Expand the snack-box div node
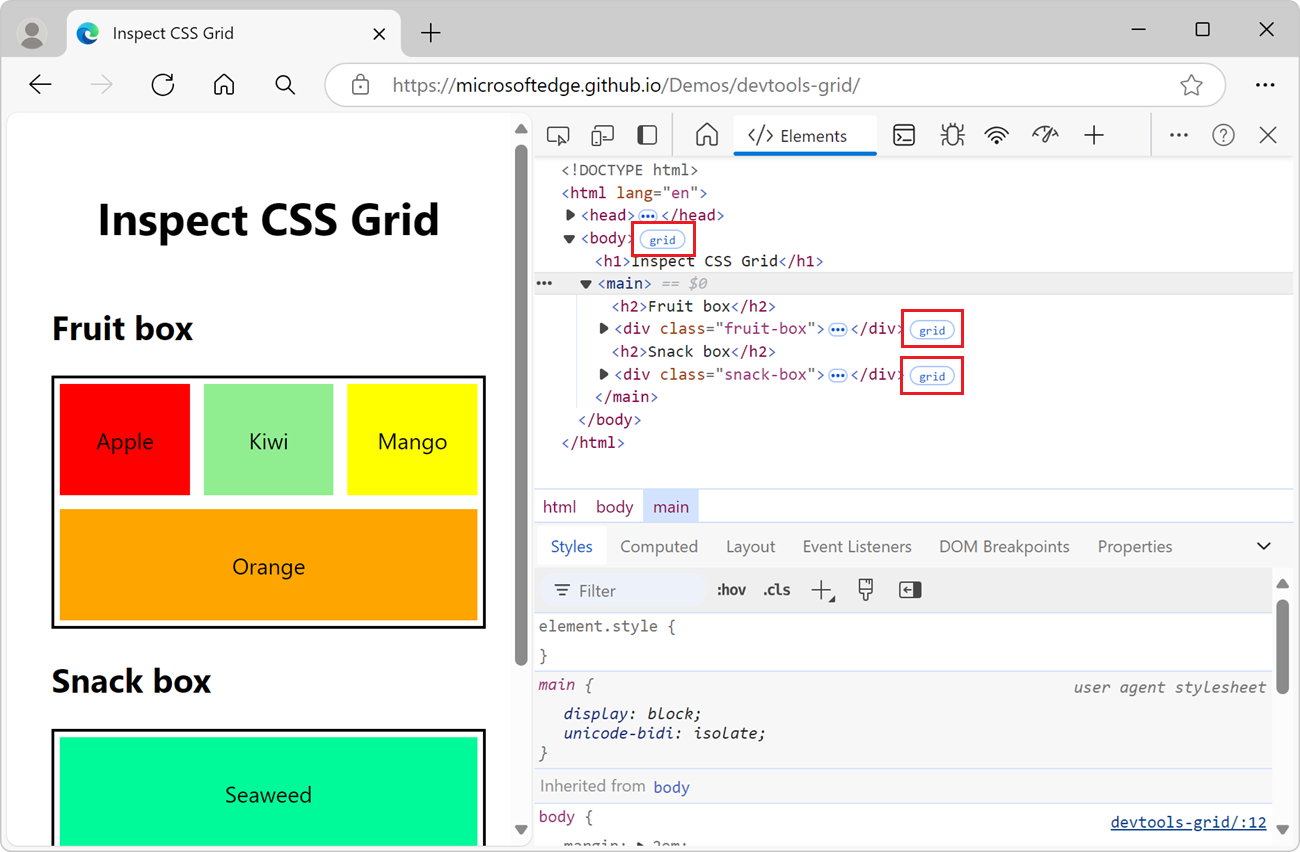 (x=604, y=374)
